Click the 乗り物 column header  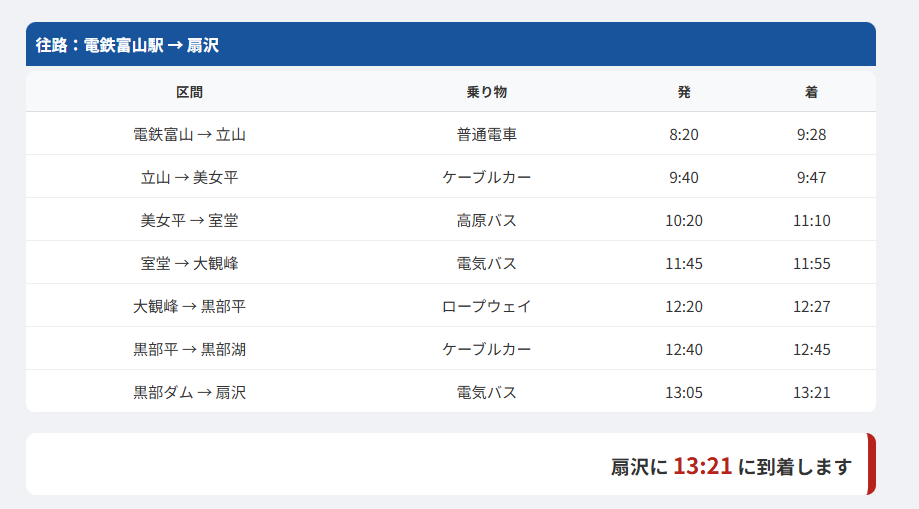(x=487, y=92)
